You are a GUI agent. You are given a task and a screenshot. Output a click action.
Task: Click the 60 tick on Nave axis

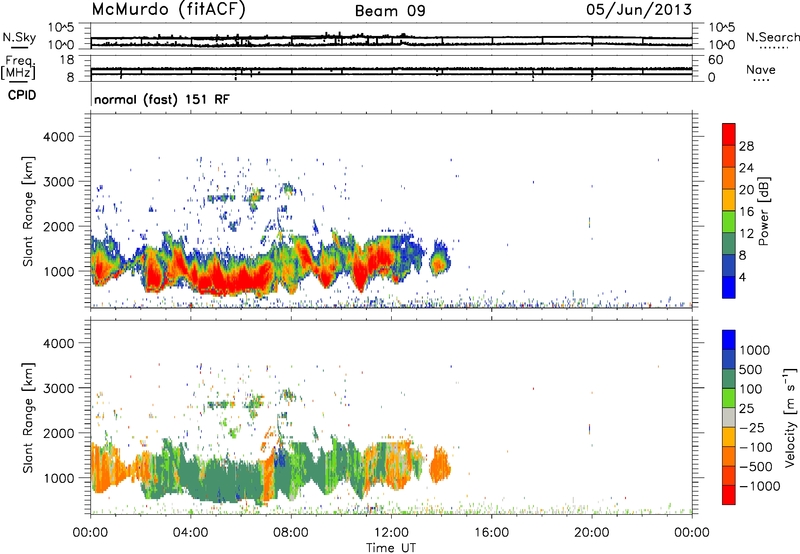click(715, 60)
